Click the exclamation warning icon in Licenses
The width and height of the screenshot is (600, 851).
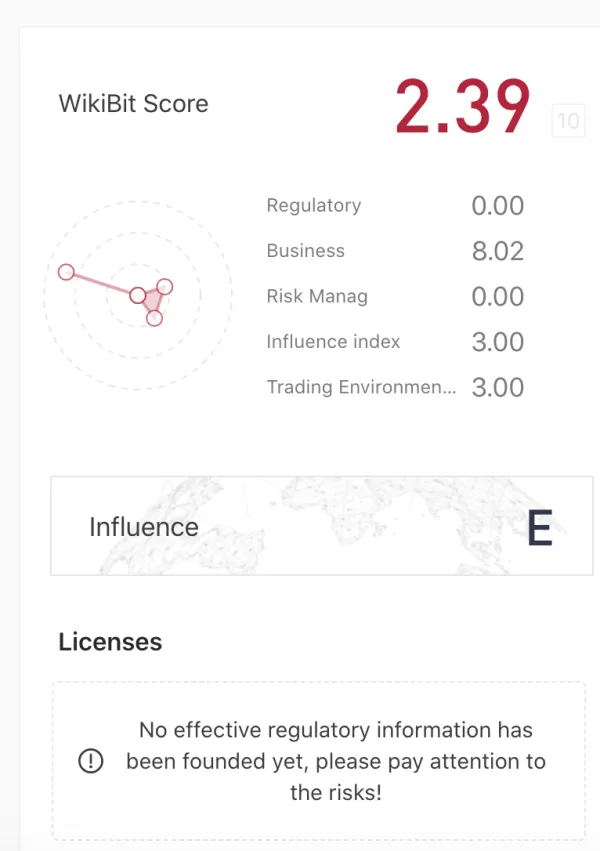click(90, 761)
